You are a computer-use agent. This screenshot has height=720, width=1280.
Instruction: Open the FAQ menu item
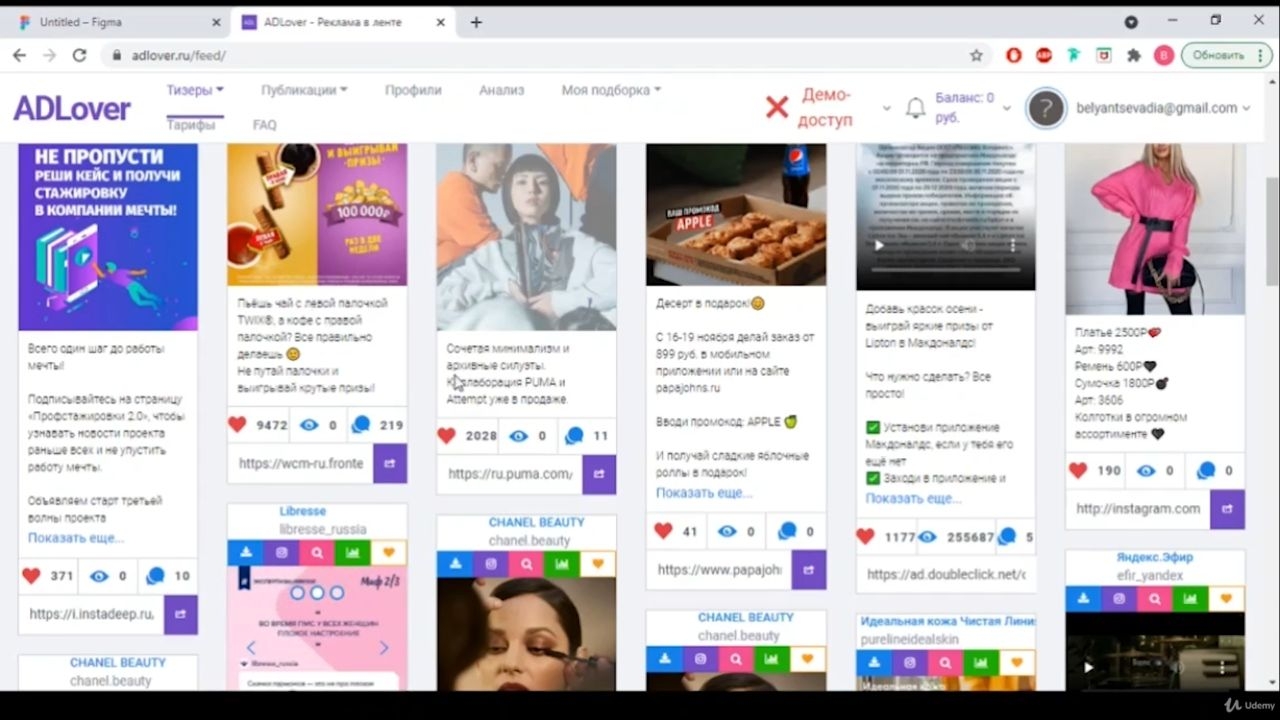coord(265,125)
